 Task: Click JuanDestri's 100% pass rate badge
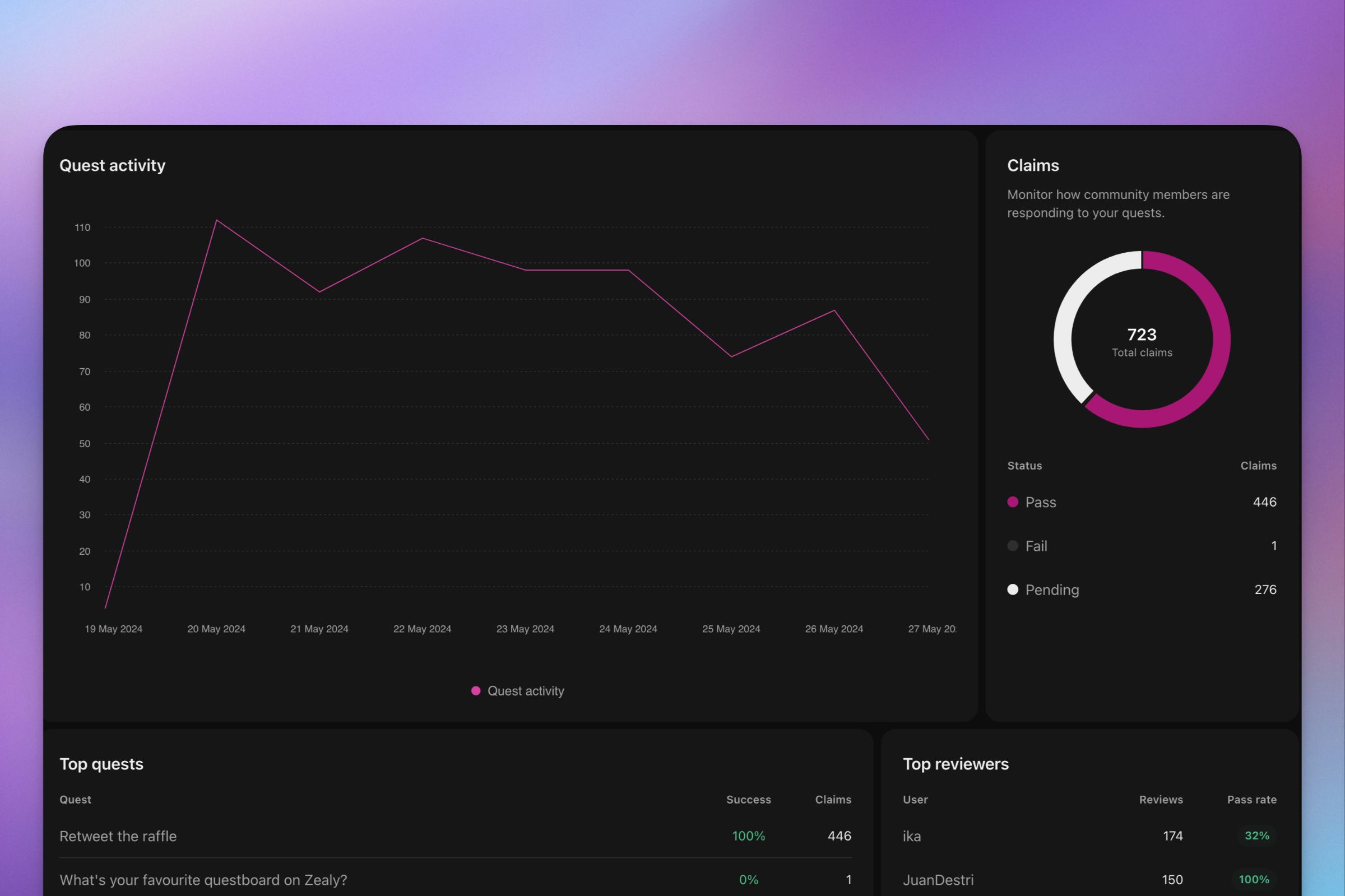[1254, 879]
